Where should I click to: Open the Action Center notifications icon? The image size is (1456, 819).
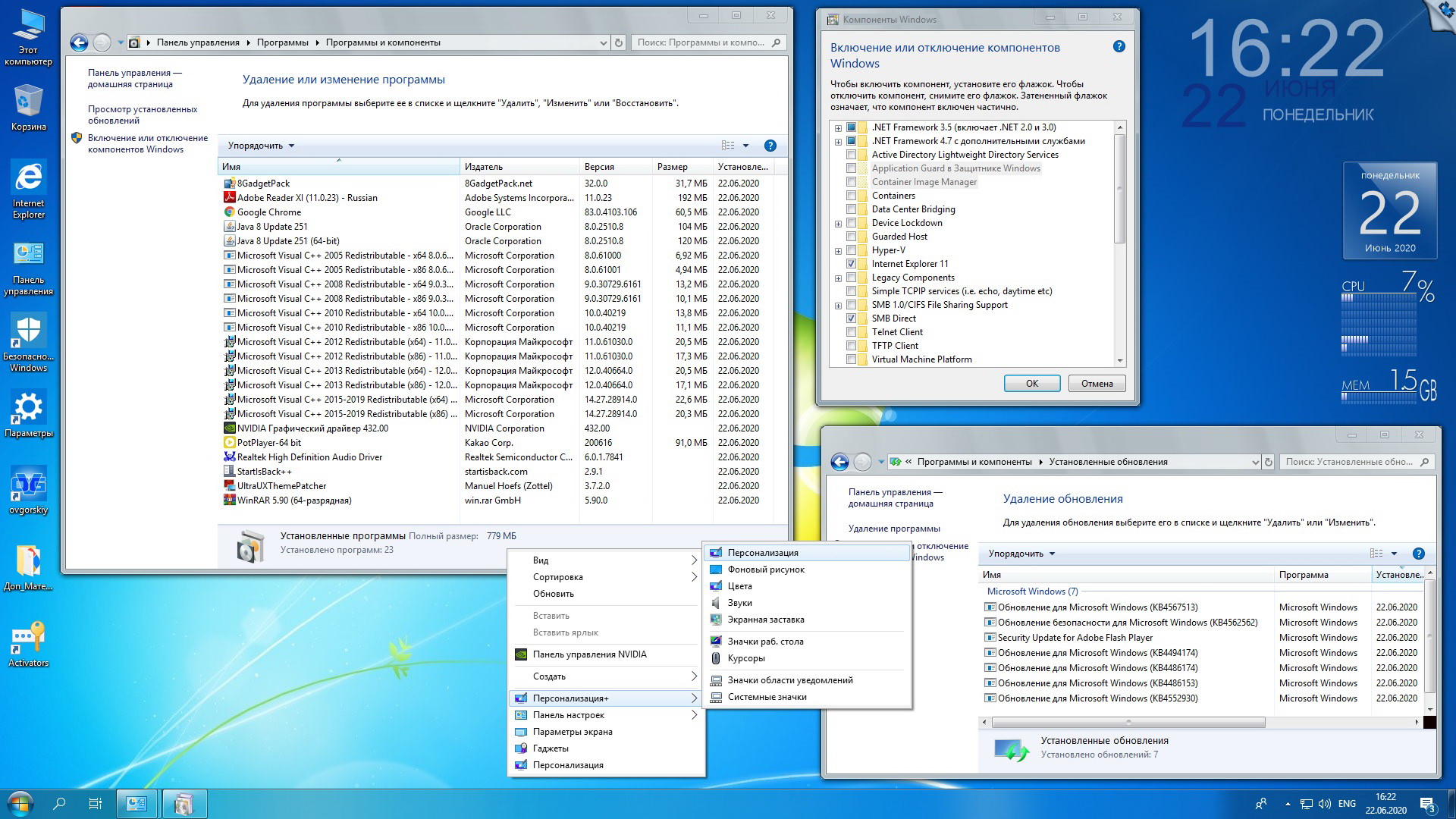click(x=1427, y=804)
